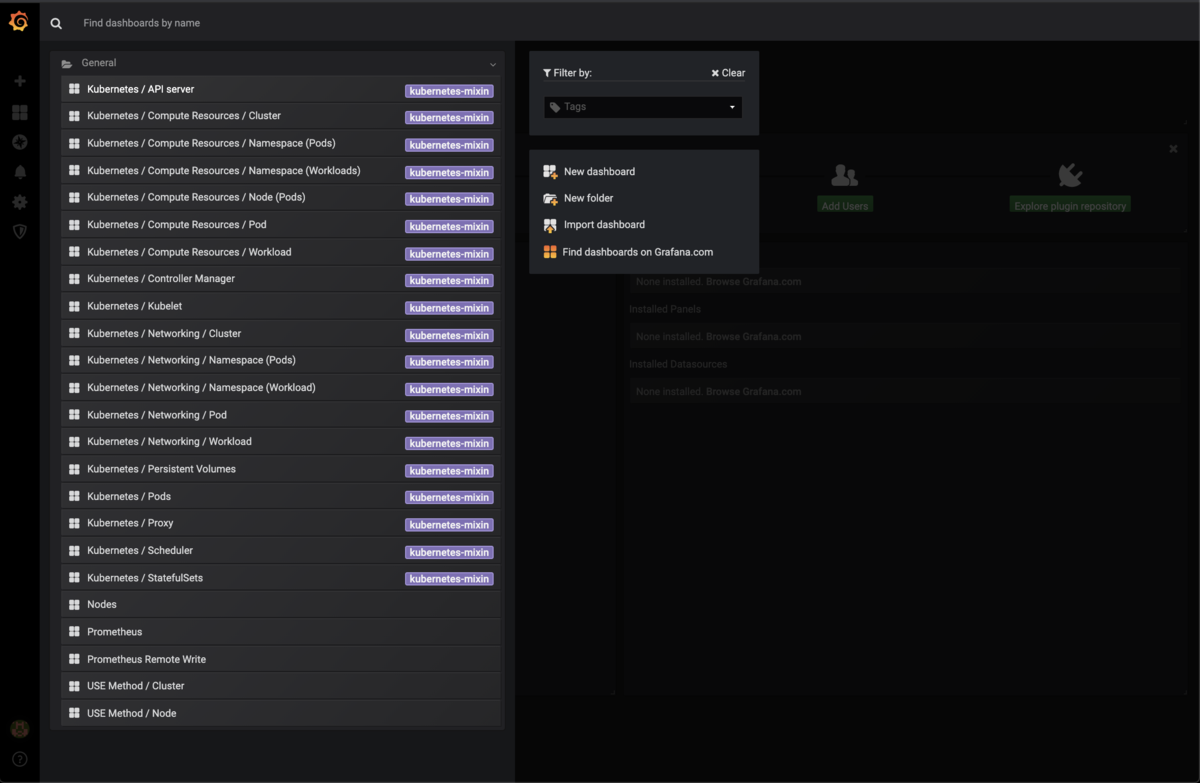
Task: Click the user avatar in the sidebar
Action: tap(19, 729)
